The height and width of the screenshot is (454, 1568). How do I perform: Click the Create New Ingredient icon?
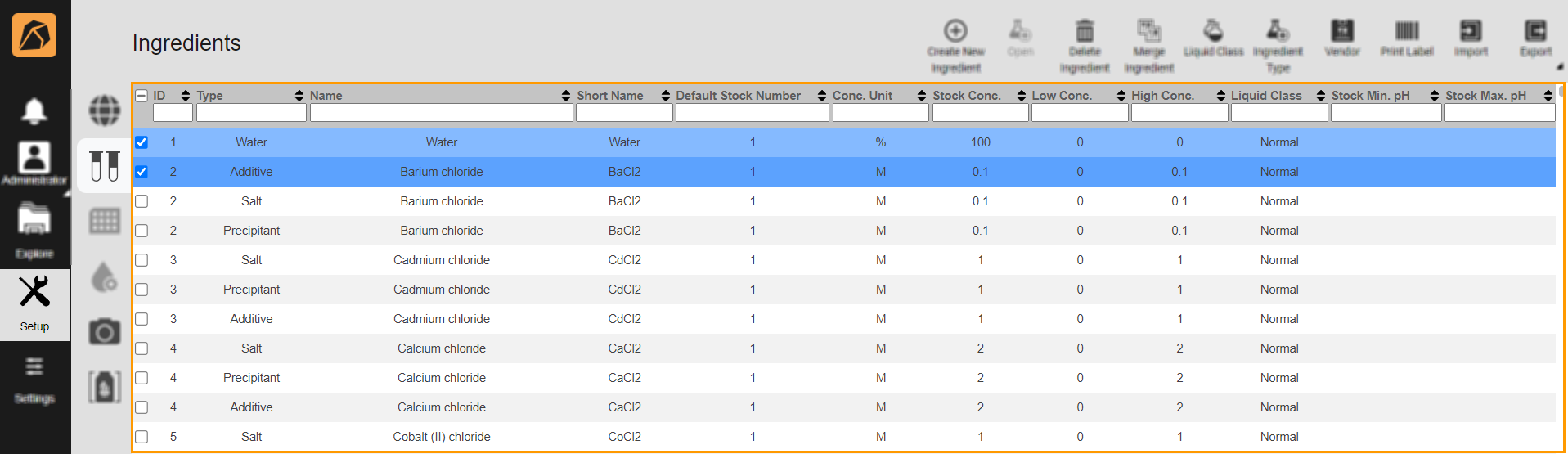955,32
